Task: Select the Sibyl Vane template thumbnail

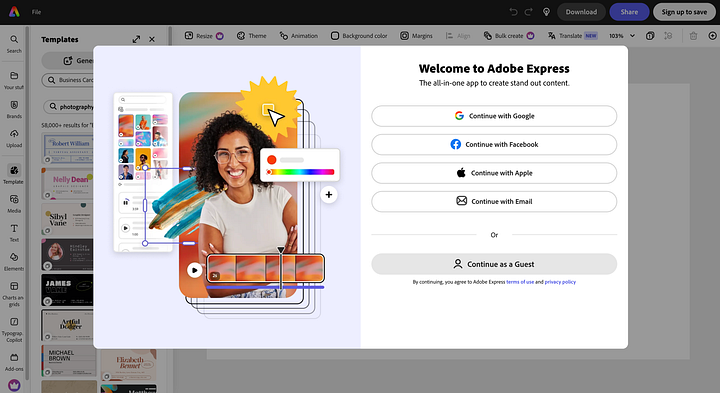Action: 68,219
